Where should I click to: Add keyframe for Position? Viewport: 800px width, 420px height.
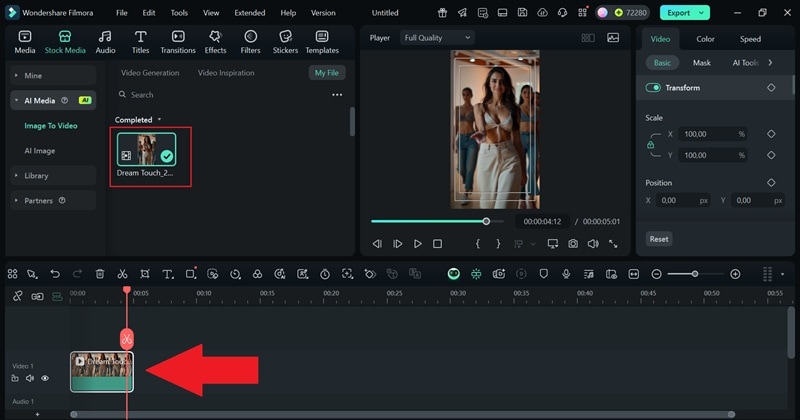[771, 182]
